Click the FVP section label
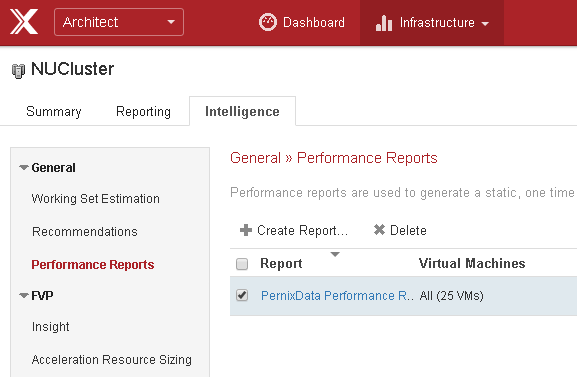Image resolution: width=577 pixels, height=377 pixels. tap(42, 295)
